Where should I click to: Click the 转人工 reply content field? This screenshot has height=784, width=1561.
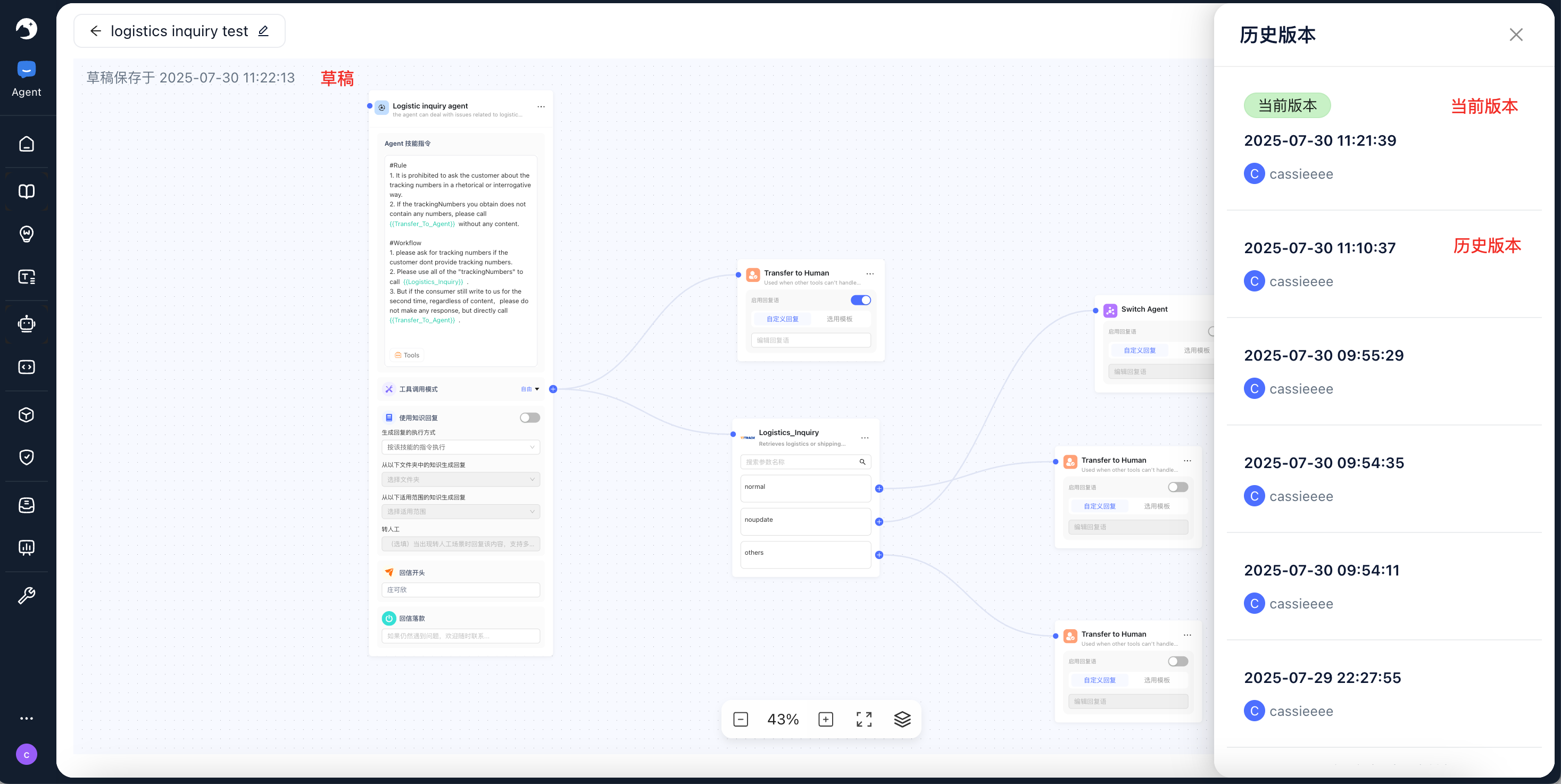point(461,544)
